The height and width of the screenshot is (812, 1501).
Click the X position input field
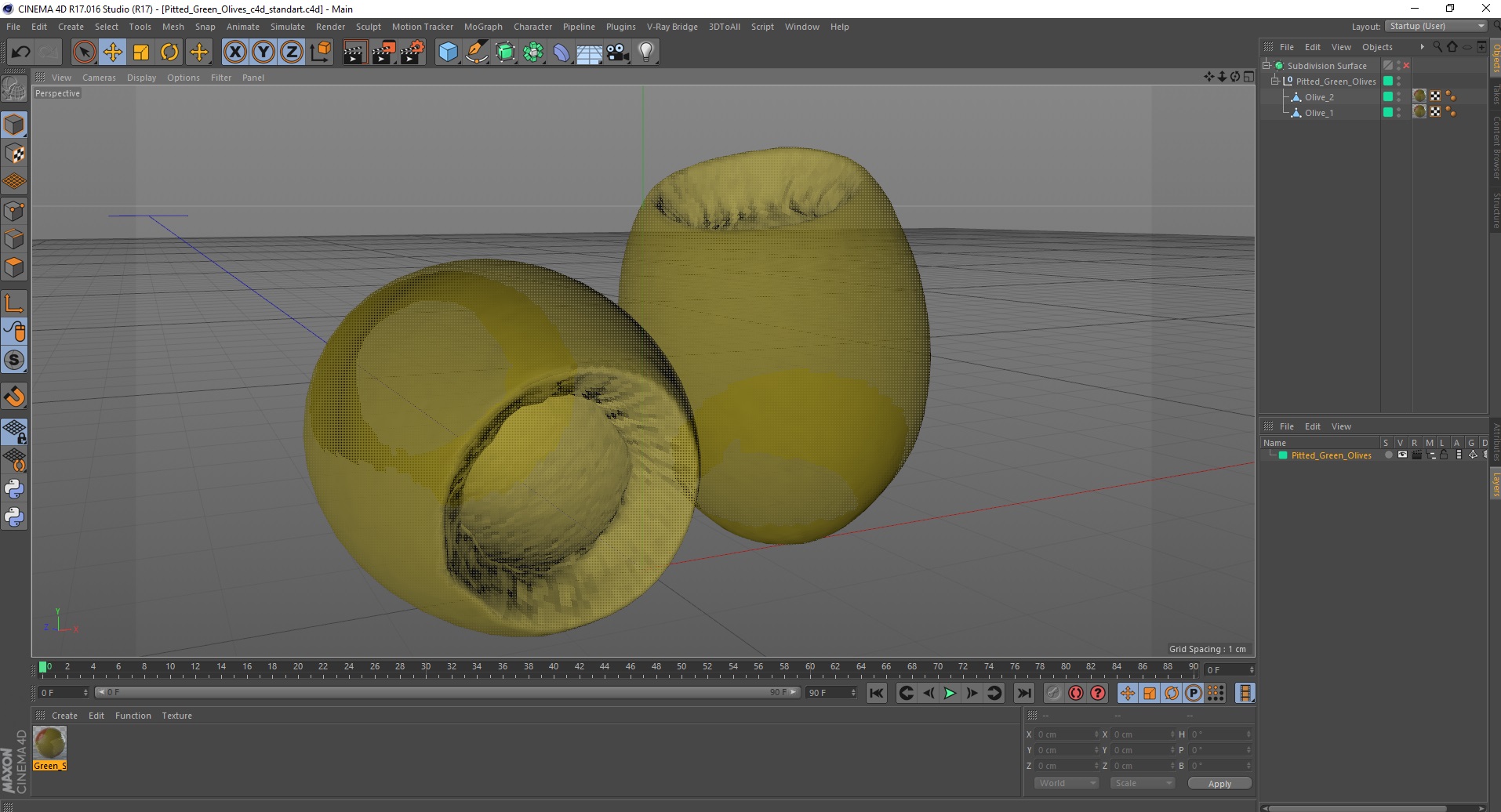[1067, 734]
